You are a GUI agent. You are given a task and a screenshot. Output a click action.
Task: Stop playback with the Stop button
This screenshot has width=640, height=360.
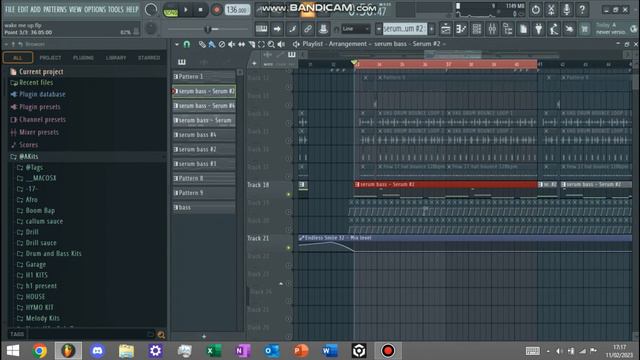[x=200, y=10]
